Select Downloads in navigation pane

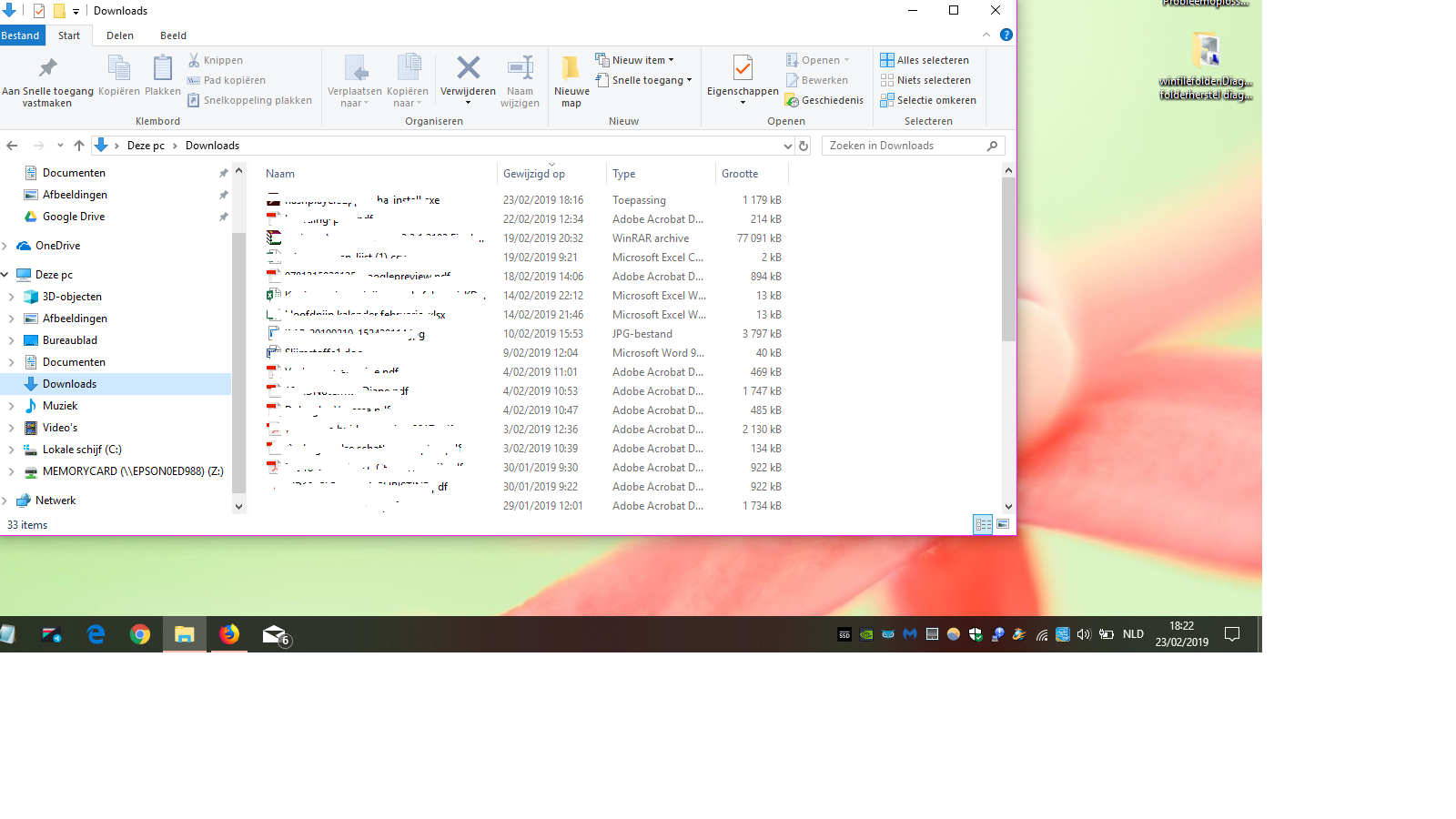pyautogui.click(x=69, y=384)
